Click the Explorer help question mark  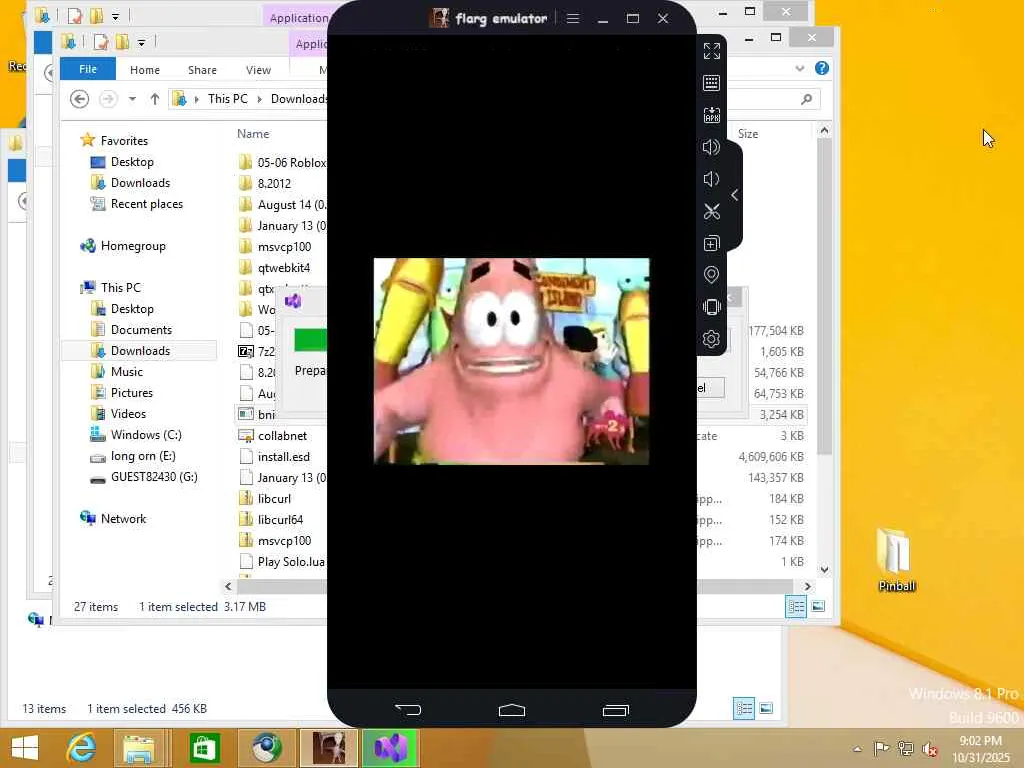(x=822, y=68)
